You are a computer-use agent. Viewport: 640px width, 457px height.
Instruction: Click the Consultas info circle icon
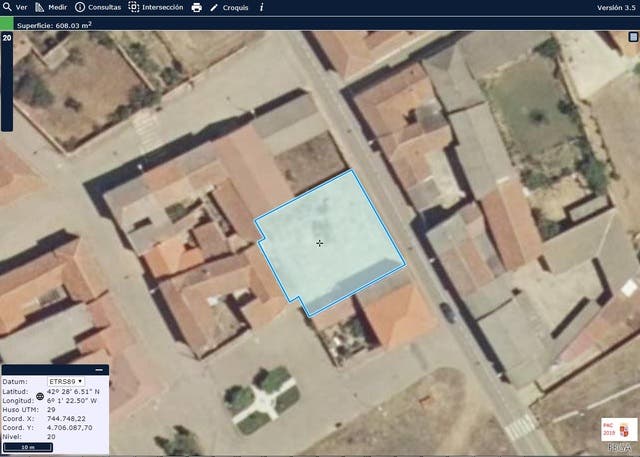(80, 7)
